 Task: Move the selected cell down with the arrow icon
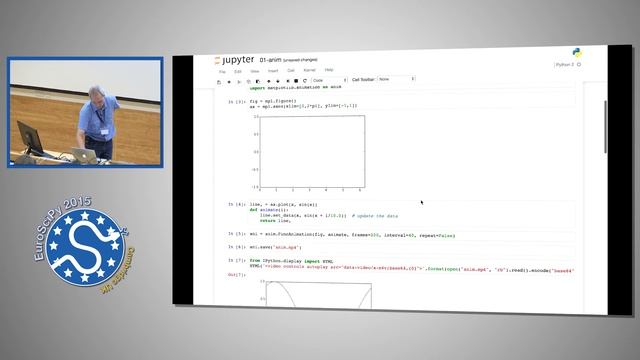[278, 81]
